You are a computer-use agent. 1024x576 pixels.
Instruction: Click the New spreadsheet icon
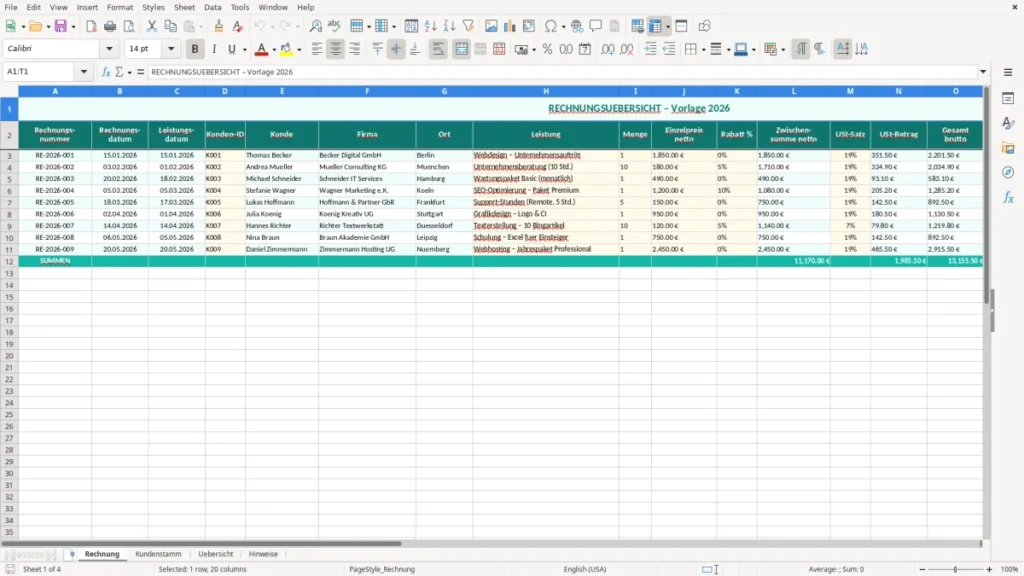[x=10, y=26]
